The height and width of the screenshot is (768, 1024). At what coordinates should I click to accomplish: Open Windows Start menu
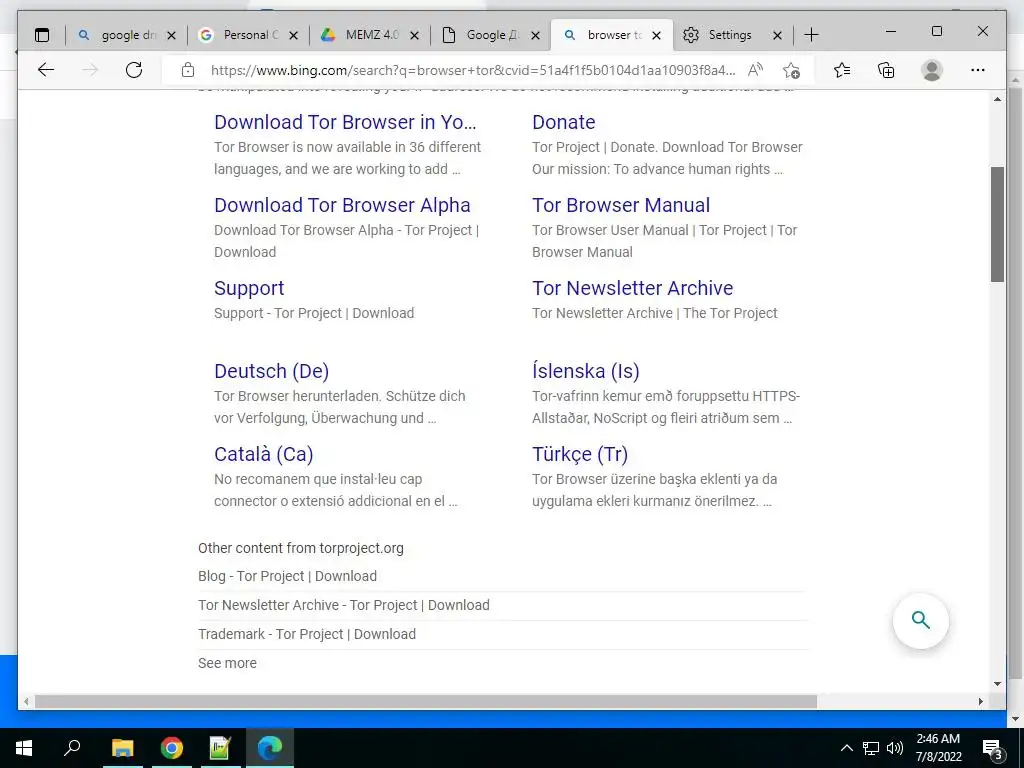[24, 748]
